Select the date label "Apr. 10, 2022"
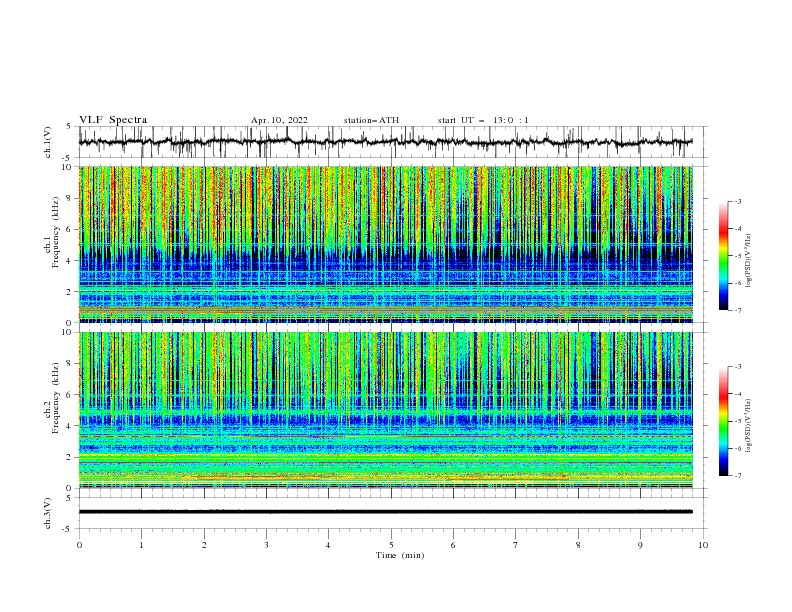792x612 pixels. tap(279, 120)
